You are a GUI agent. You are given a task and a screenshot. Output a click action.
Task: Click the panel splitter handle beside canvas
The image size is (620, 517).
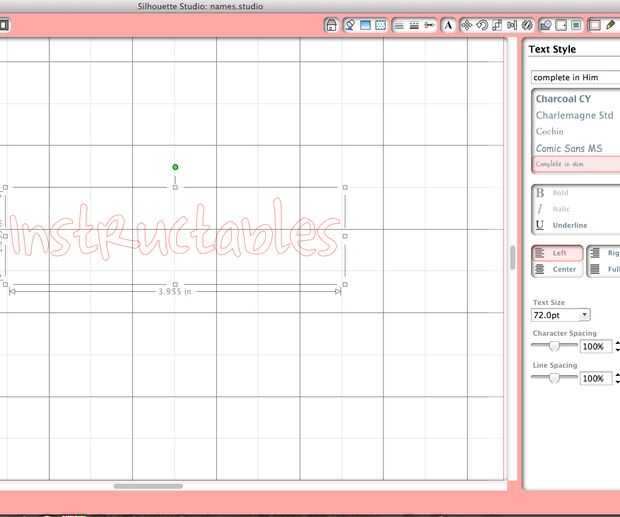coord(513,258)
